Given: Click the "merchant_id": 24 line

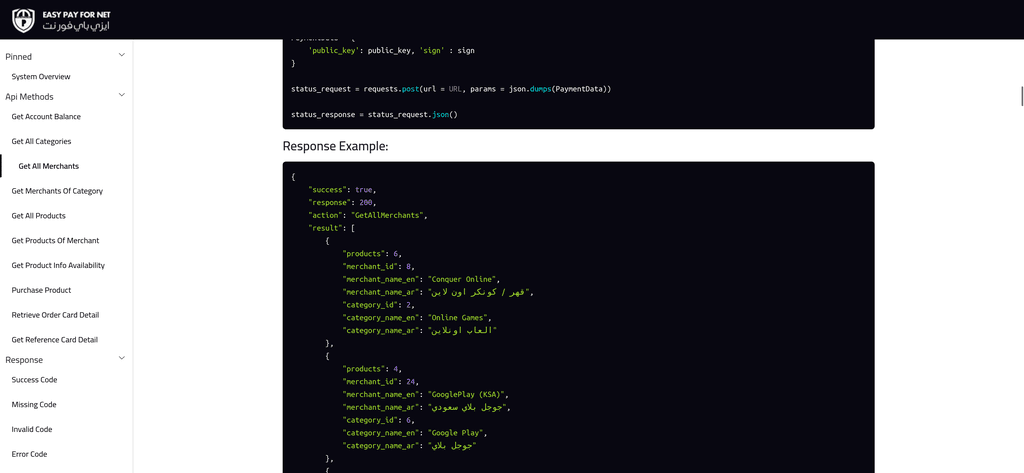Looking at the screenshot, I should (x=380, y=382).
